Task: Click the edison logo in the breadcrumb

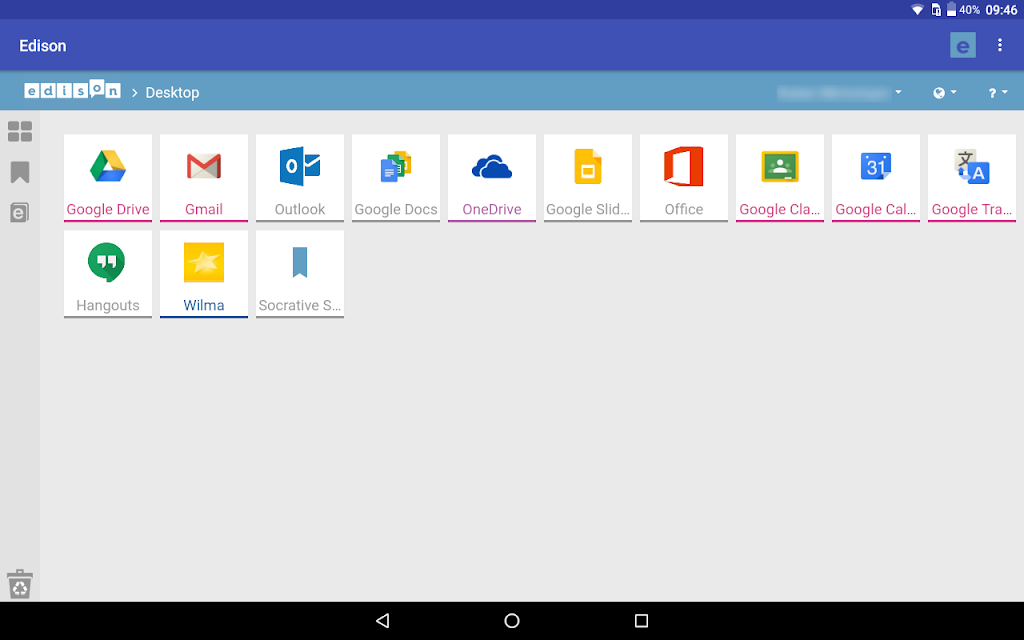Action: pyautogui.click(x=72, y=89)
